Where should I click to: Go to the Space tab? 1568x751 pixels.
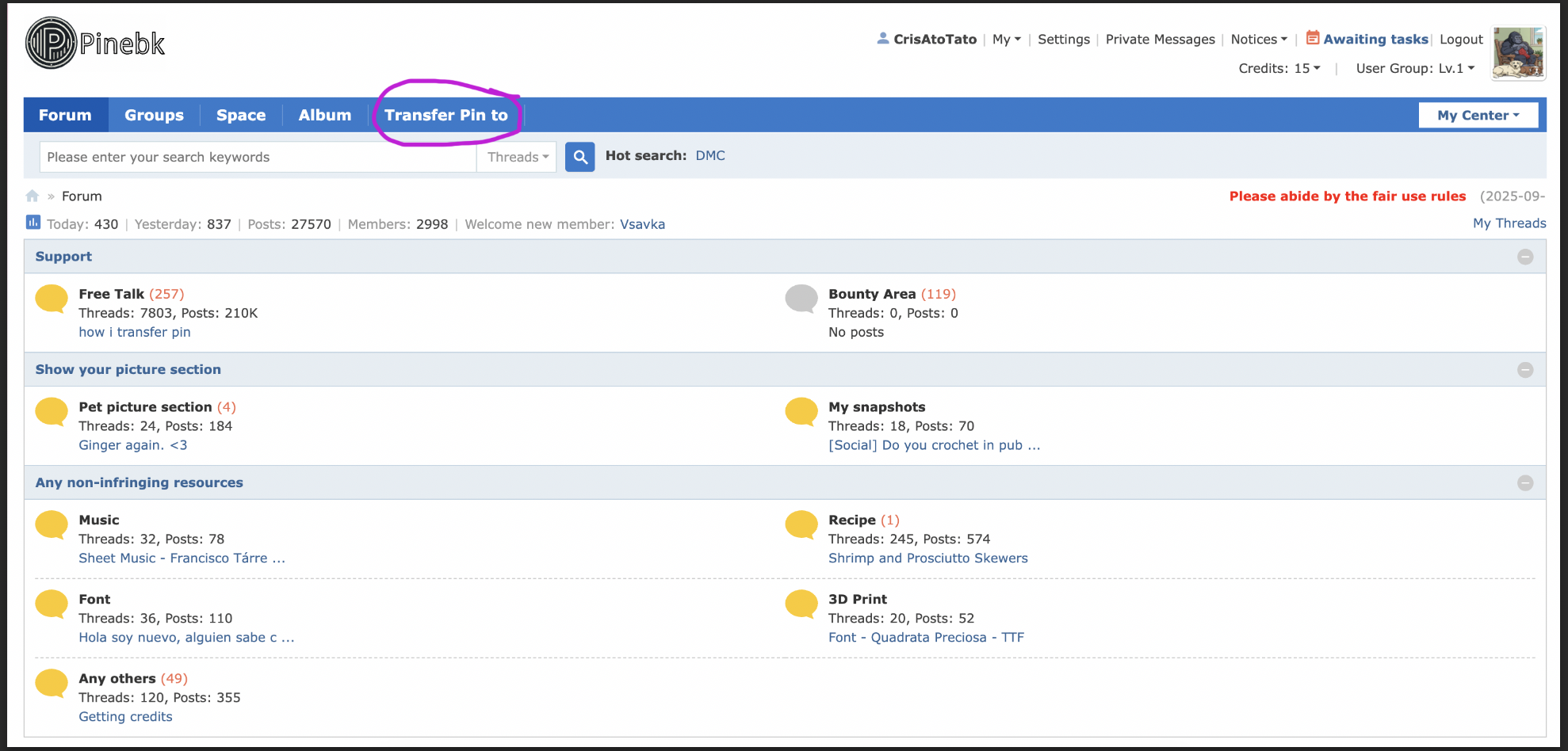[x=241, y=115]
